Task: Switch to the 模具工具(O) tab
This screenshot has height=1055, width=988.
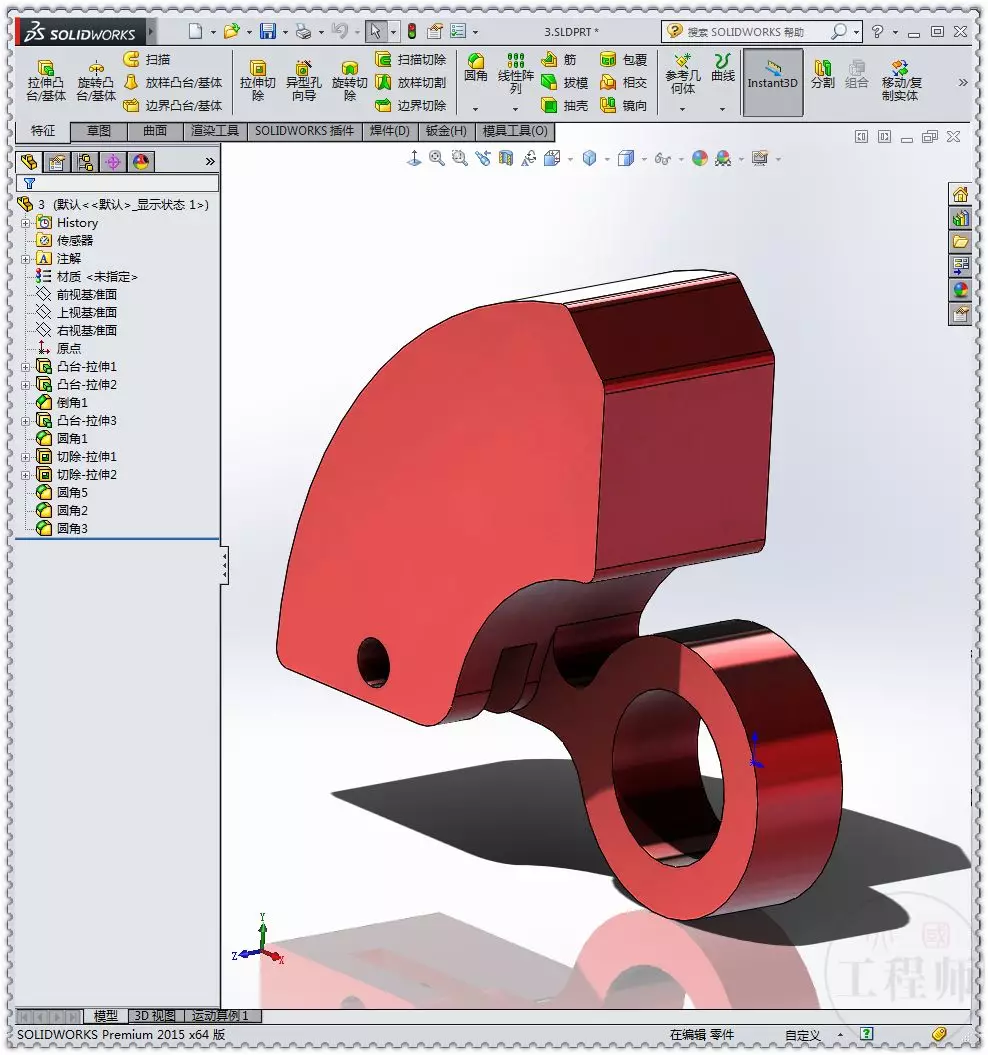Action: [x=515, y=131]
